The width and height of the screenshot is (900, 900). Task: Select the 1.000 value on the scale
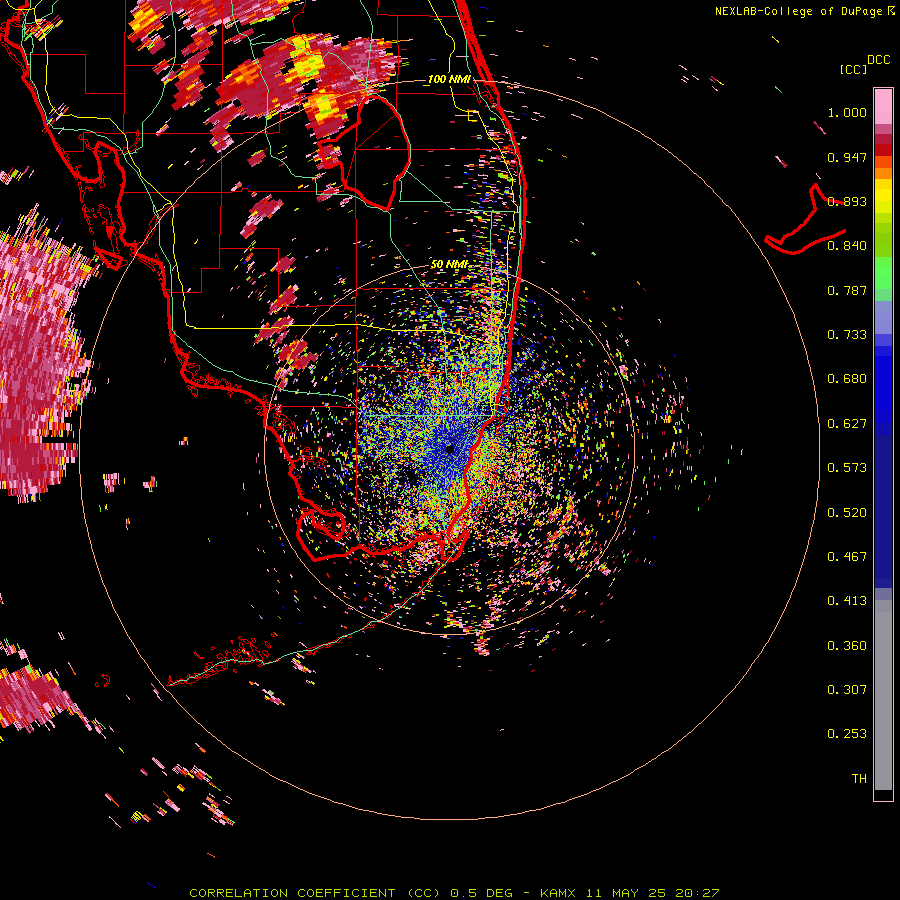tap(847, 112)
